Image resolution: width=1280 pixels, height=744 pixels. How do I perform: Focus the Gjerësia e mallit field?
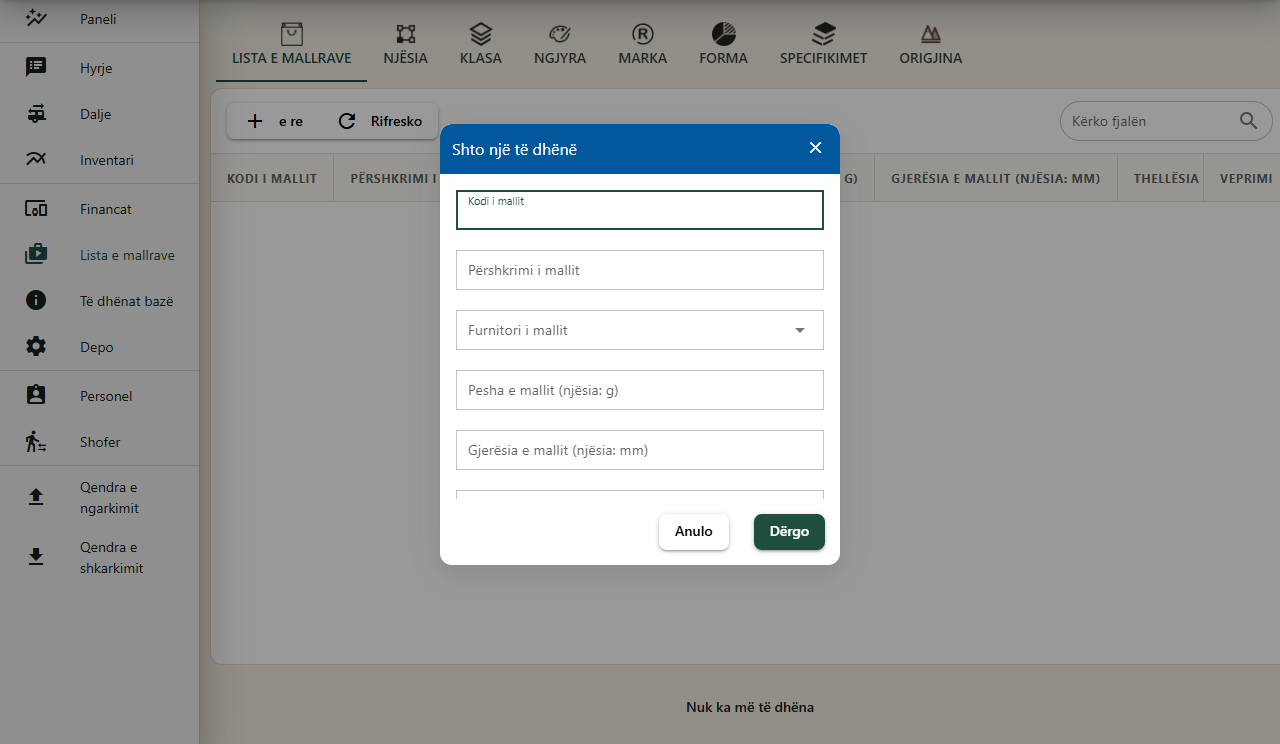click(640, 450)
